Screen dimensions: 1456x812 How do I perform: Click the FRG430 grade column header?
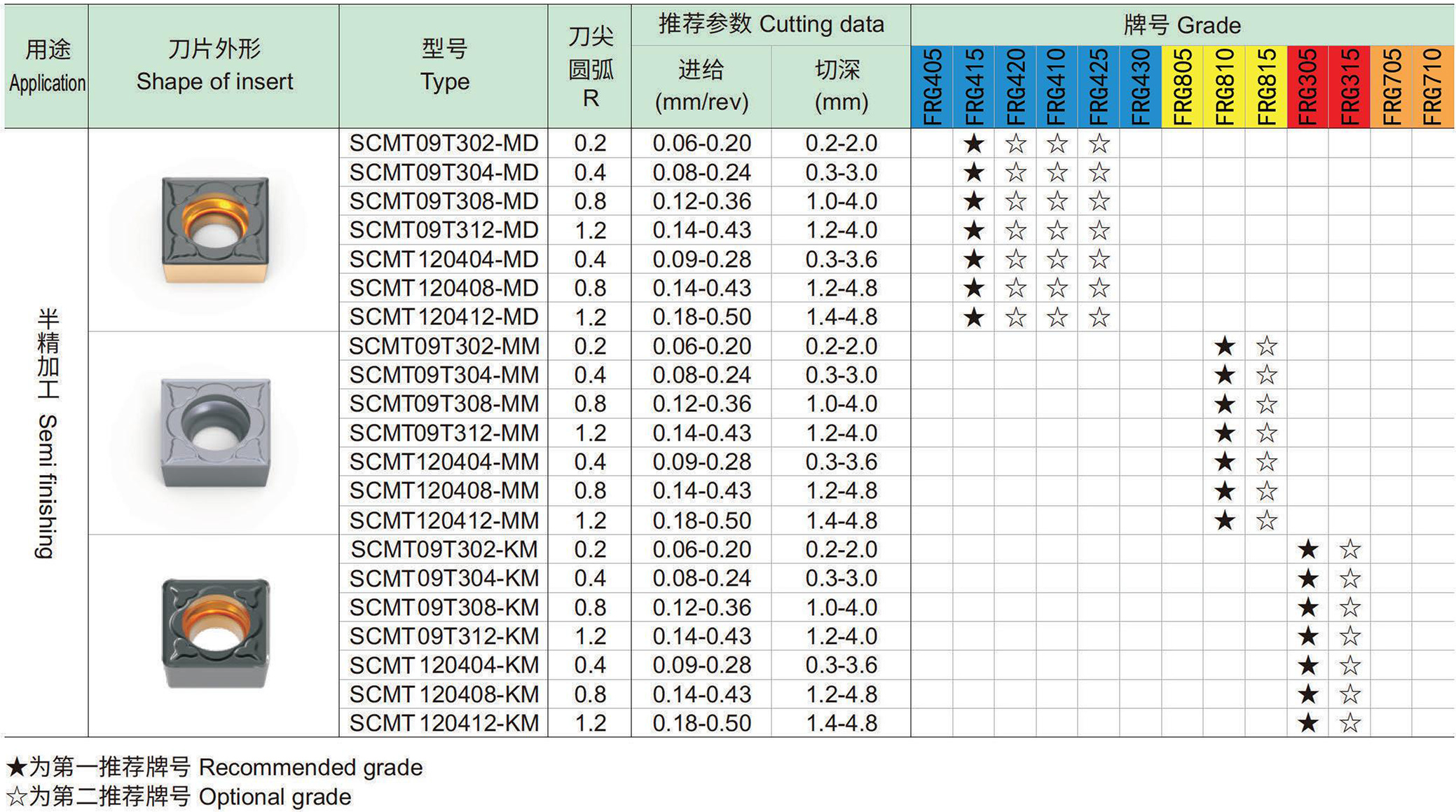click(1141, 87)
